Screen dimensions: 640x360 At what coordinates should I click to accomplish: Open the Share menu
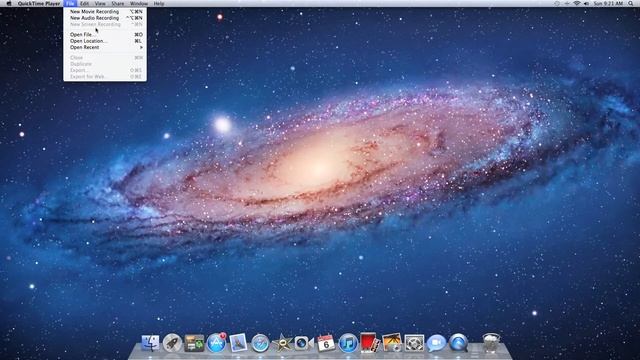[118, 3]
